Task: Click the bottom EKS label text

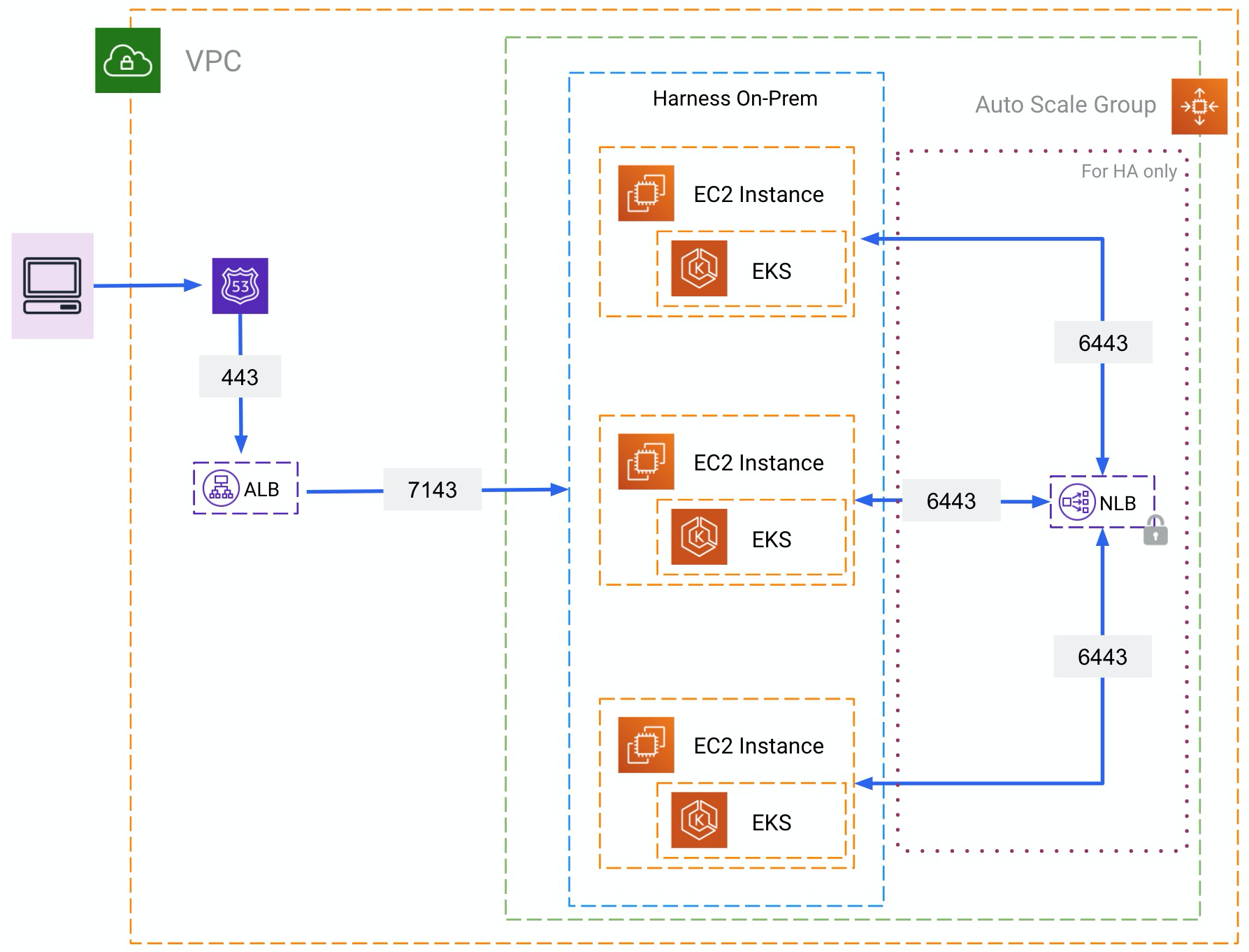Action: click(x=772, y=823)
